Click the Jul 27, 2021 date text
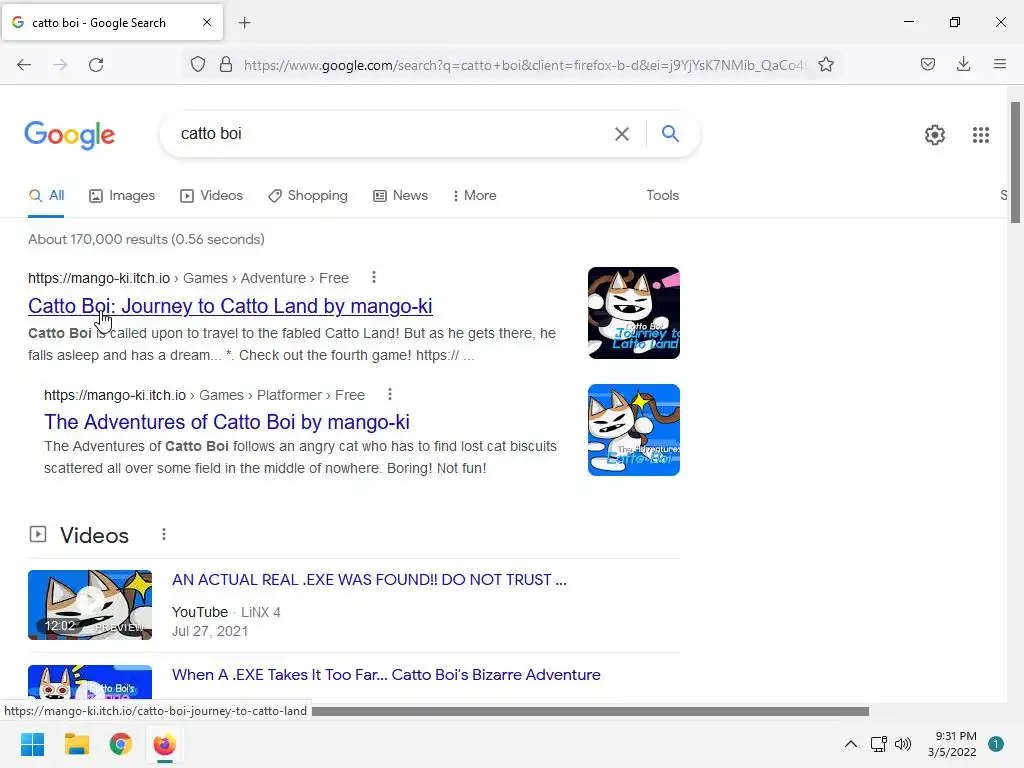The image size is (1024, 768). [210, 632]
